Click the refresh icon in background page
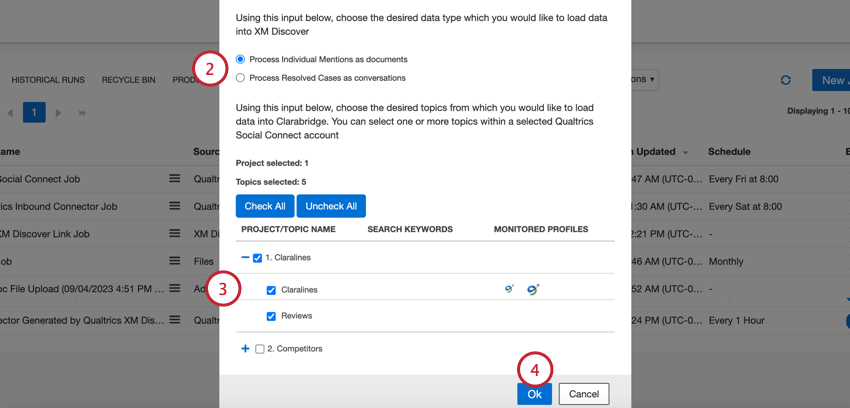The image size is (850, 408). pos(785,80)
